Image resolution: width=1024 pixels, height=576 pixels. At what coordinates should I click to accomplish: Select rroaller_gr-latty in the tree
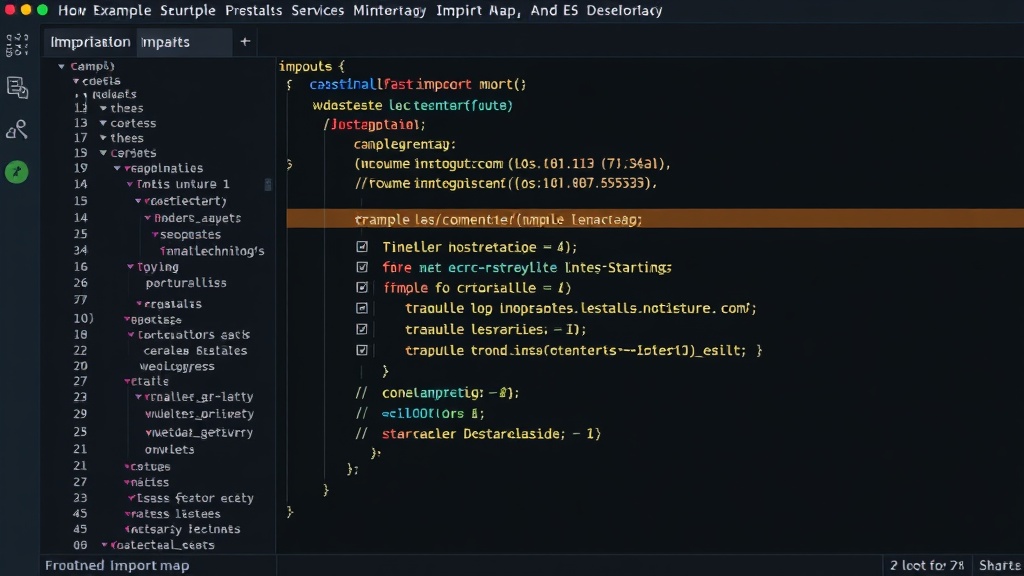pos(199,396)
